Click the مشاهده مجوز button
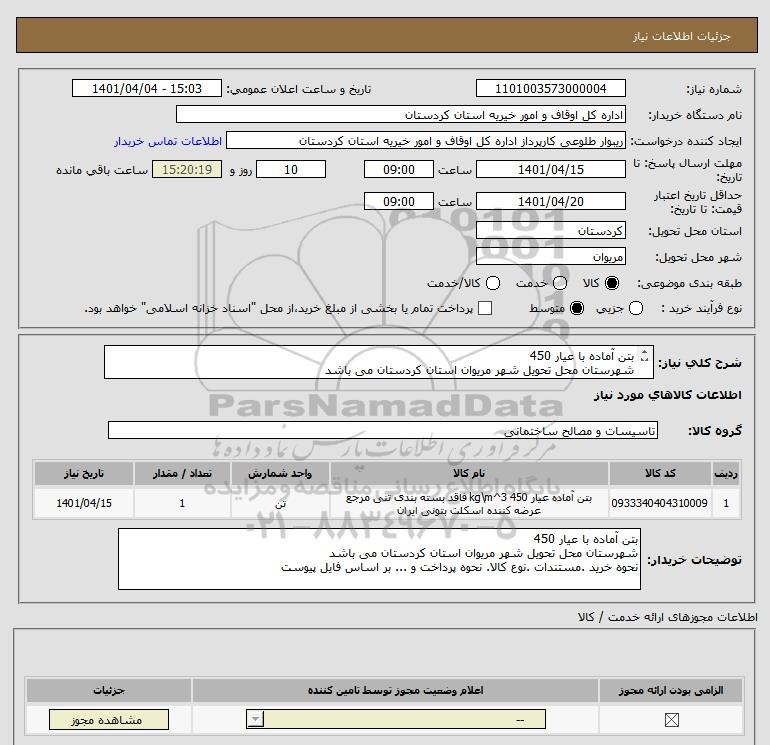770x745 pixels. point(109,720)
